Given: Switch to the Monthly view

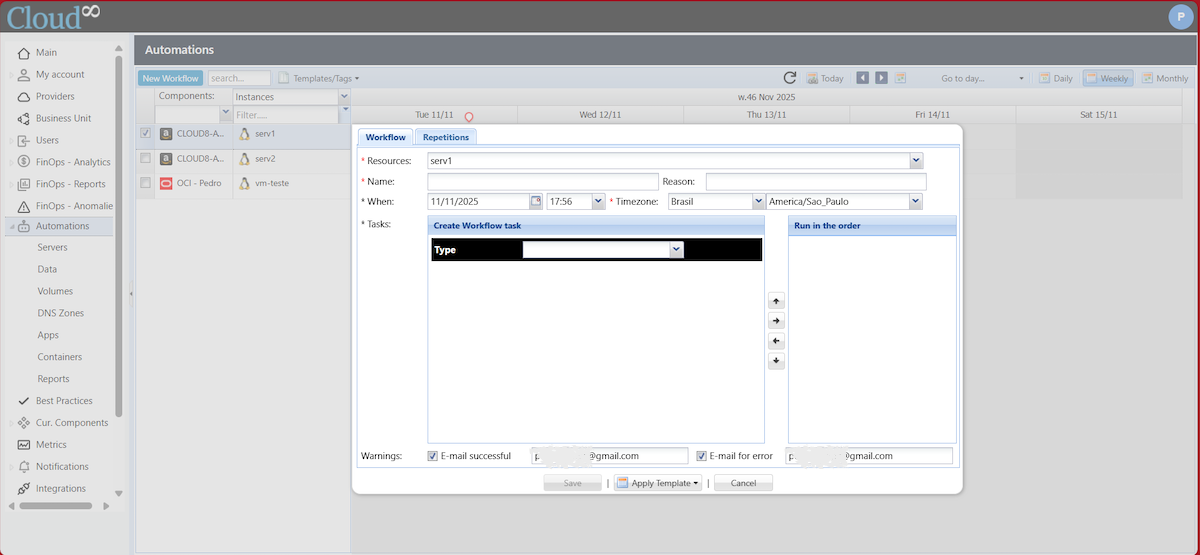Looking at the screenshot, I should [1166, 78].
